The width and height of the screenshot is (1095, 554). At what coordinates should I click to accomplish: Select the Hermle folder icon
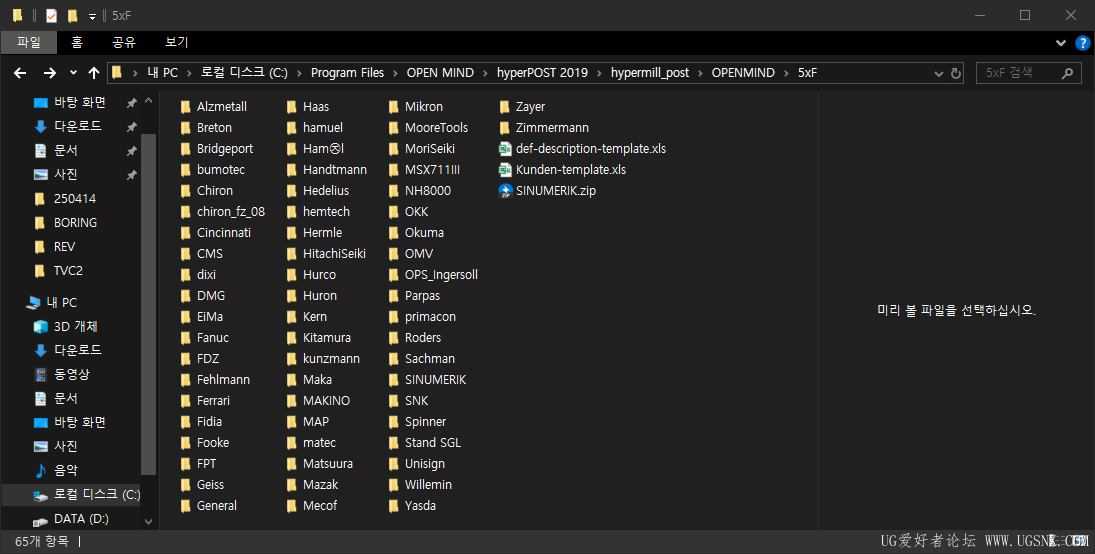pyautogui.click(x=291, y=233)
